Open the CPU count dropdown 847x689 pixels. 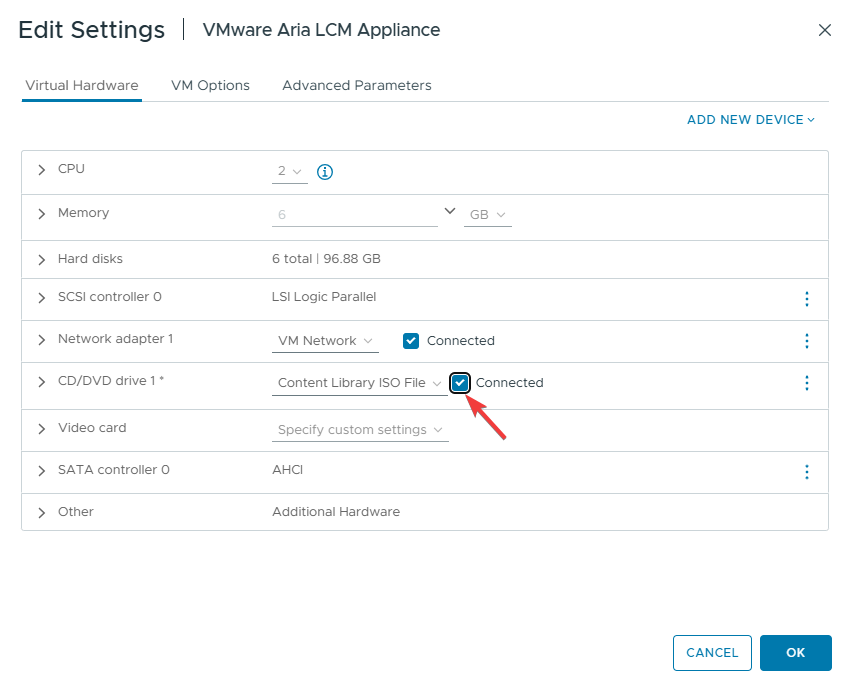click(290, 172)
